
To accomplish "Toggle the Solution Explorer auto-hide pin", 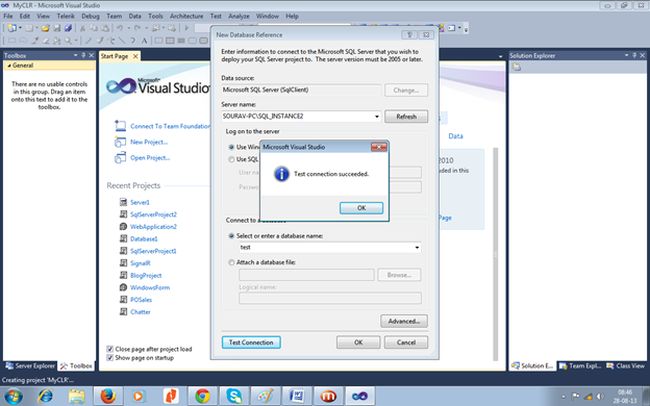I will 634,55.
